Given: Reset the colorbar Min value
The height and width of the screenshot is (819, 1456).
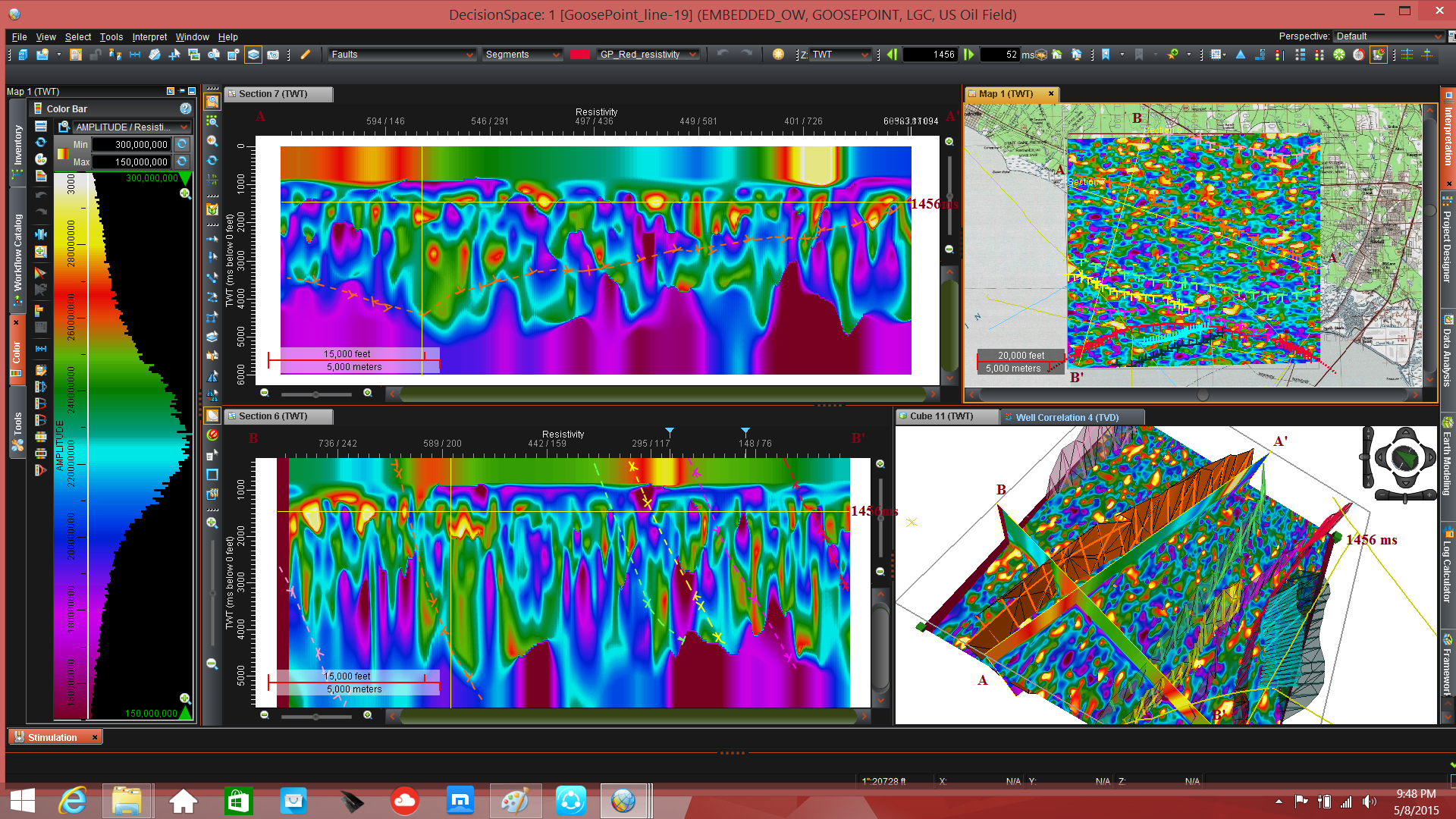Looking at the screenshot, I should pyautogui.click(x=182, y=144).
